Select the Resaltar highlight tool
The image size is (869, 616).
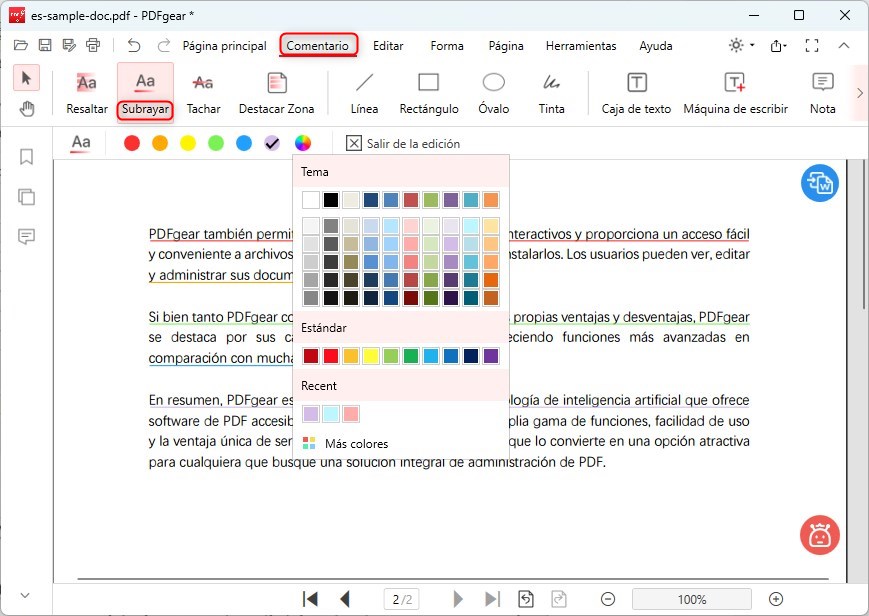(86, 92)
